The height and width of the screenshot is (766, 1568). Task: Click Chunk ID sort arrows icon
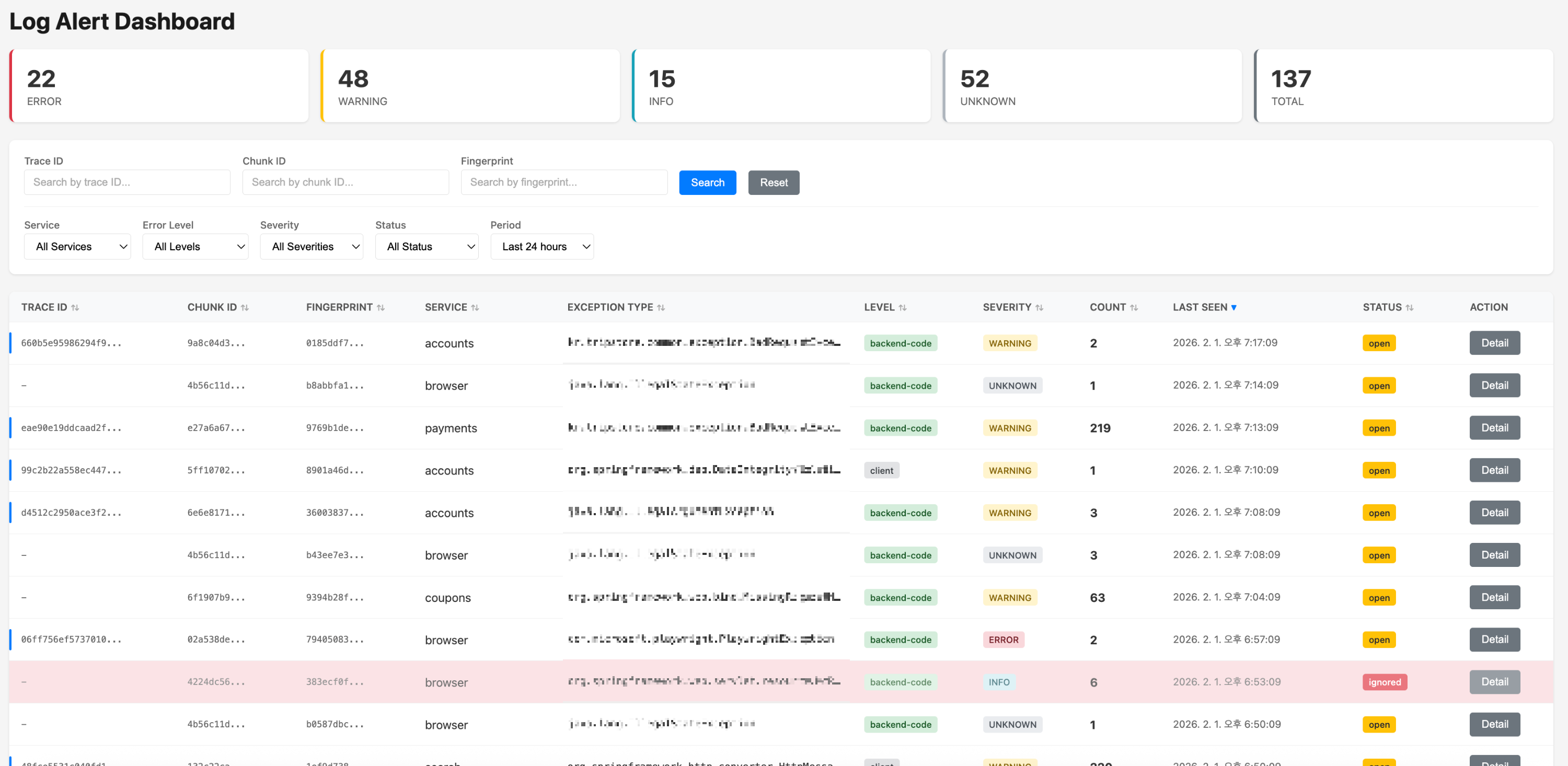click(245, 308)
